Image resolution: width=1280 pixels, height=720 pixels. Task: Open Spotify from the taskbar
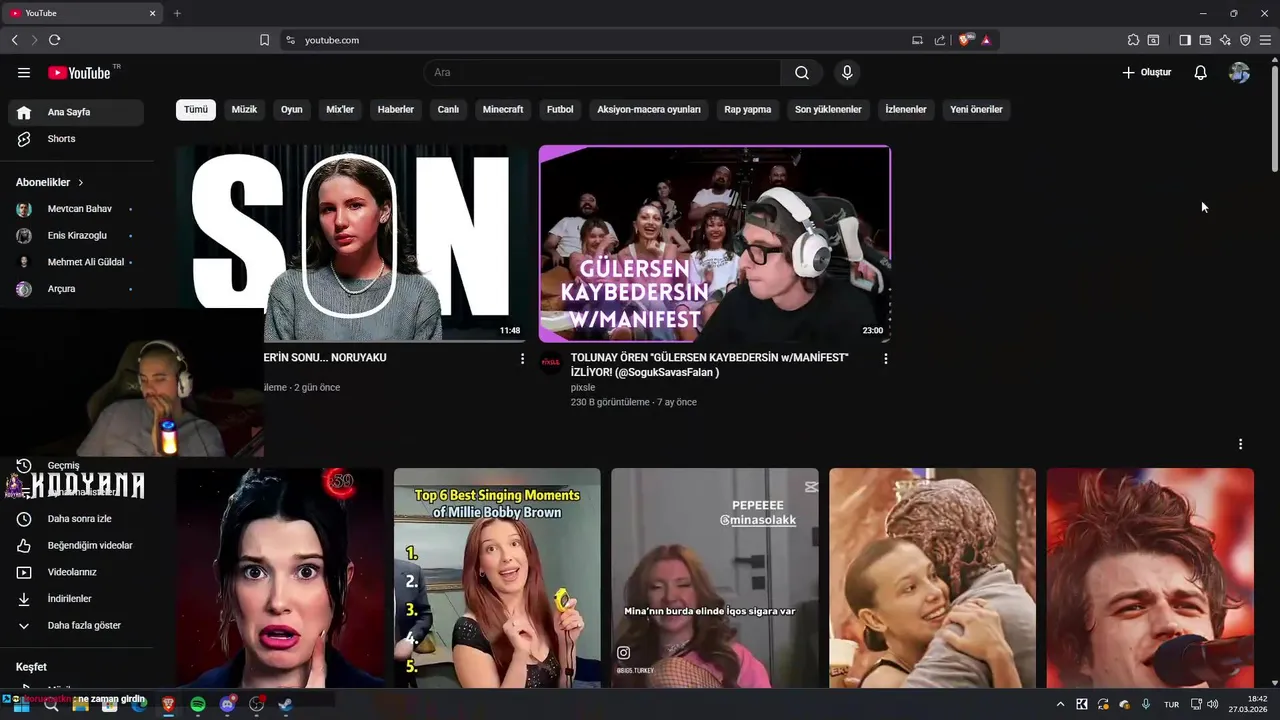coord(198,705)
